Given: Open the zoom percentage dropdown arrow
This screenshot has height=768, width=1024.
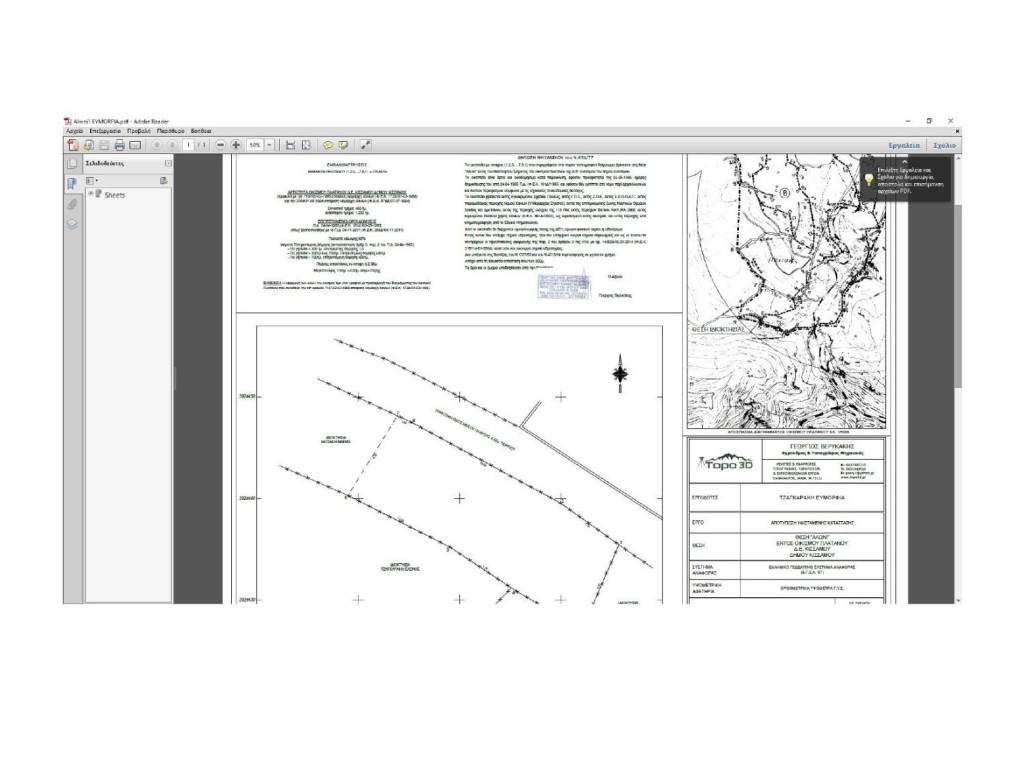Looking at the screenshot, I should 269,145.
